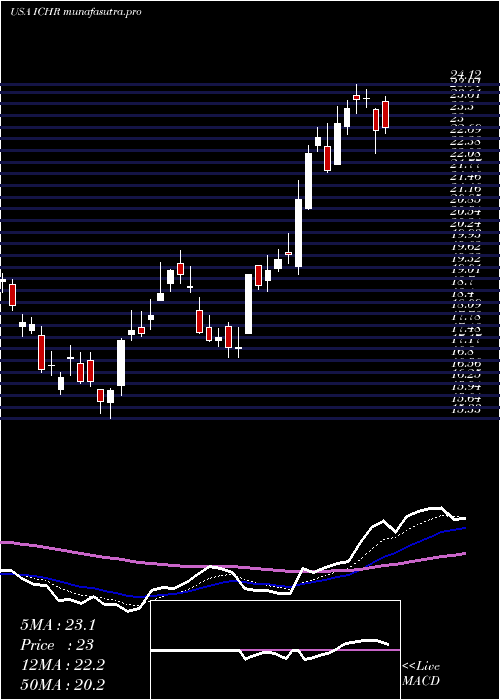Click the 20.24 price axis label
500x700 pixels.
pos(465,224)
